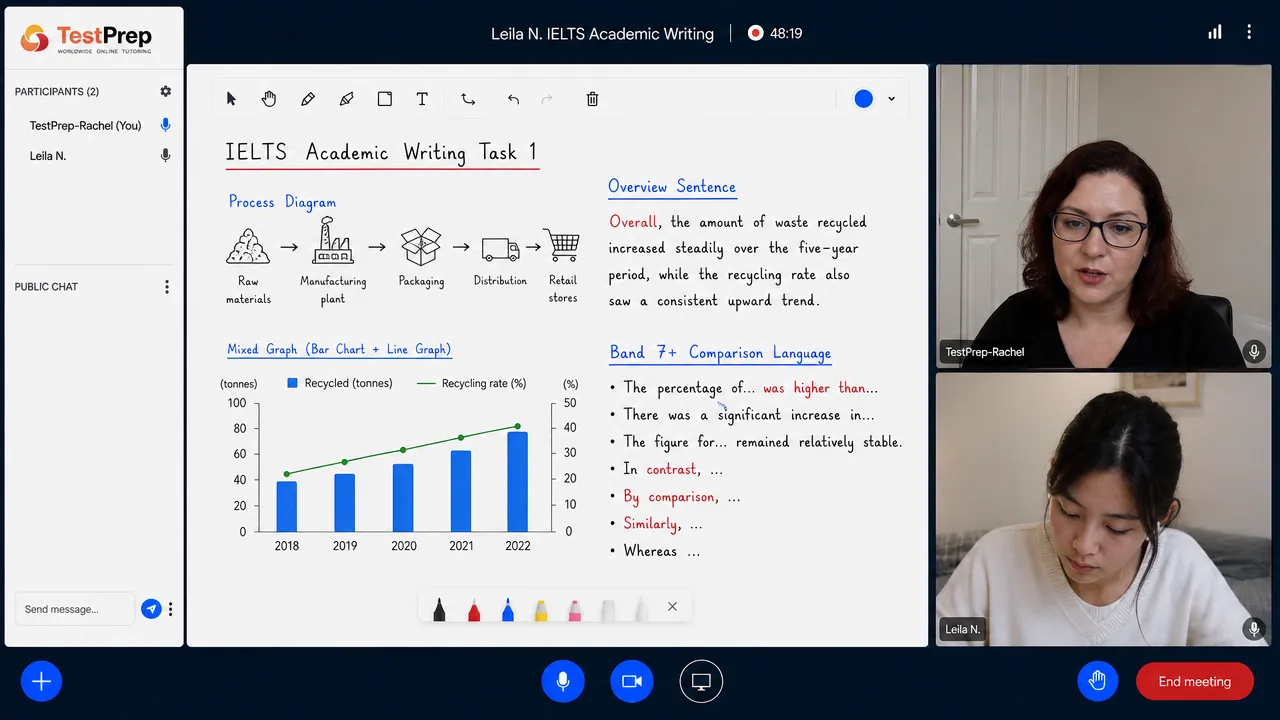The width and height of the screenshot is (1280, 720).
Task: Select the Text tool
Action: point(422,99)
